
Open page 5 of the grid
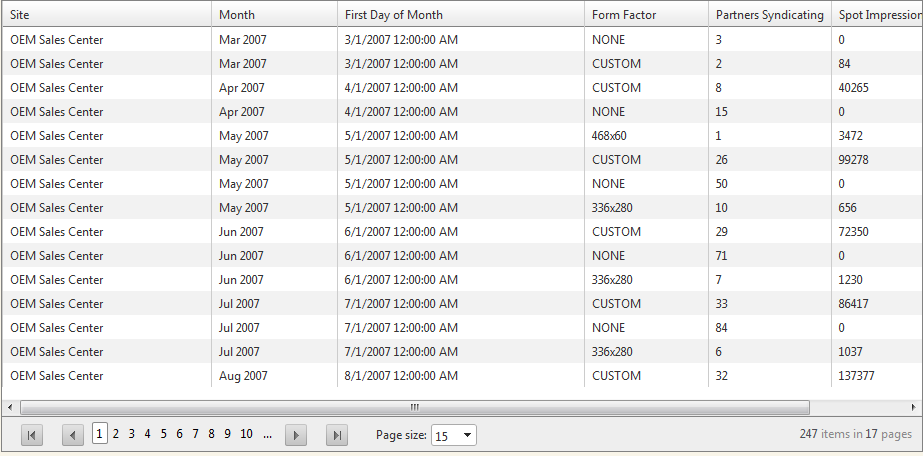[164, 434]
